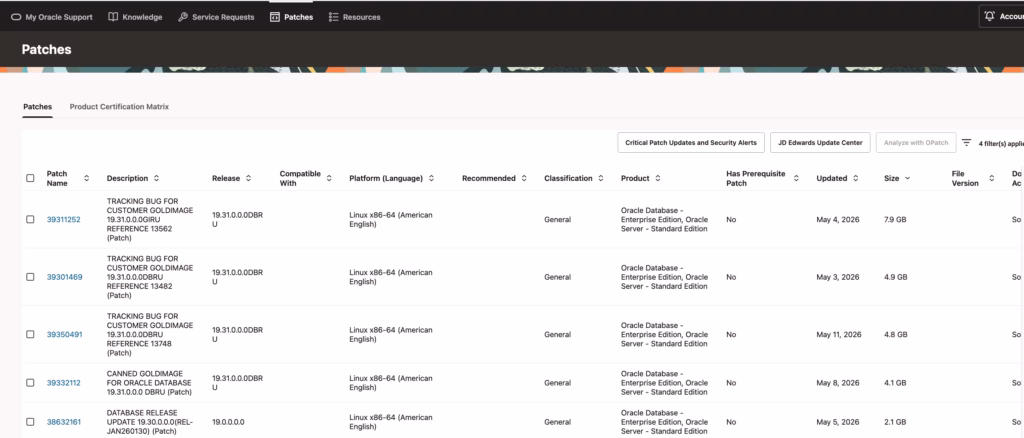Screen dimensions: 1024x438
Task: Check the box for patch 39350491
Action: click(x=30, y=334)
